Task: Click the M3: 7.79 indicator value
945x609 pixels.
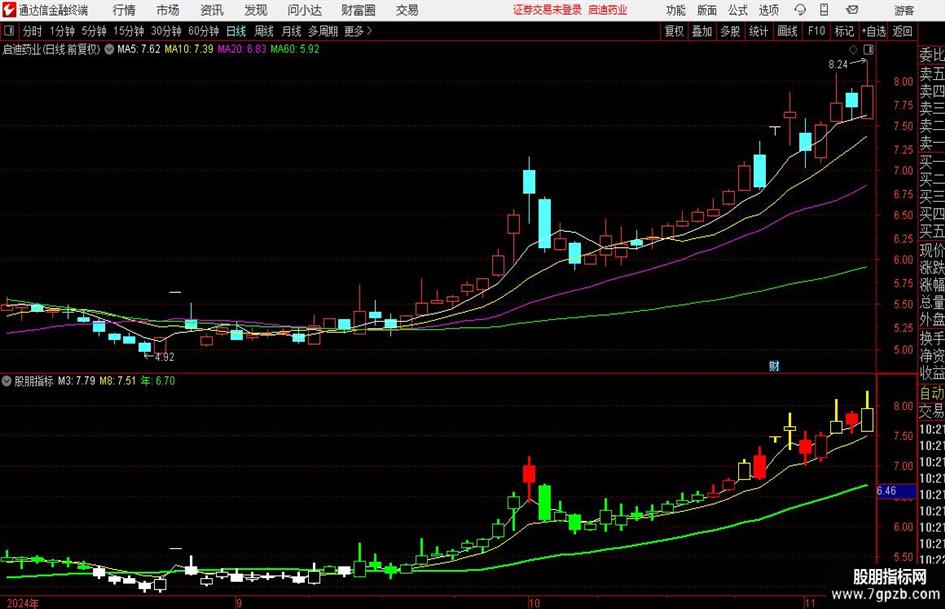Action: click(77, 381)
